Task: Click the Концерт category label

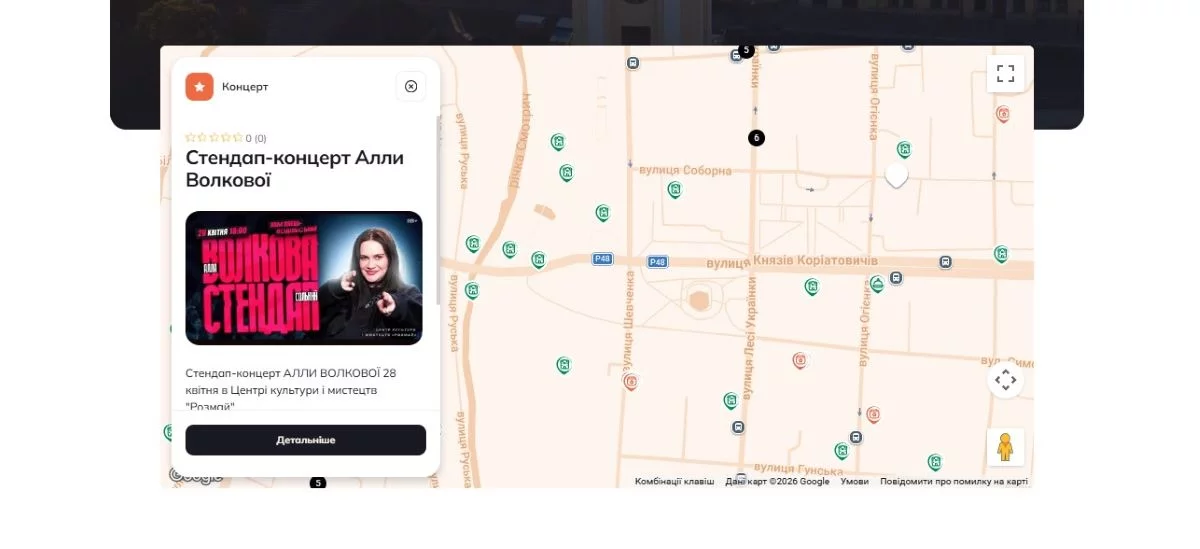Action: pyautogui.click(x=245, y=87)
